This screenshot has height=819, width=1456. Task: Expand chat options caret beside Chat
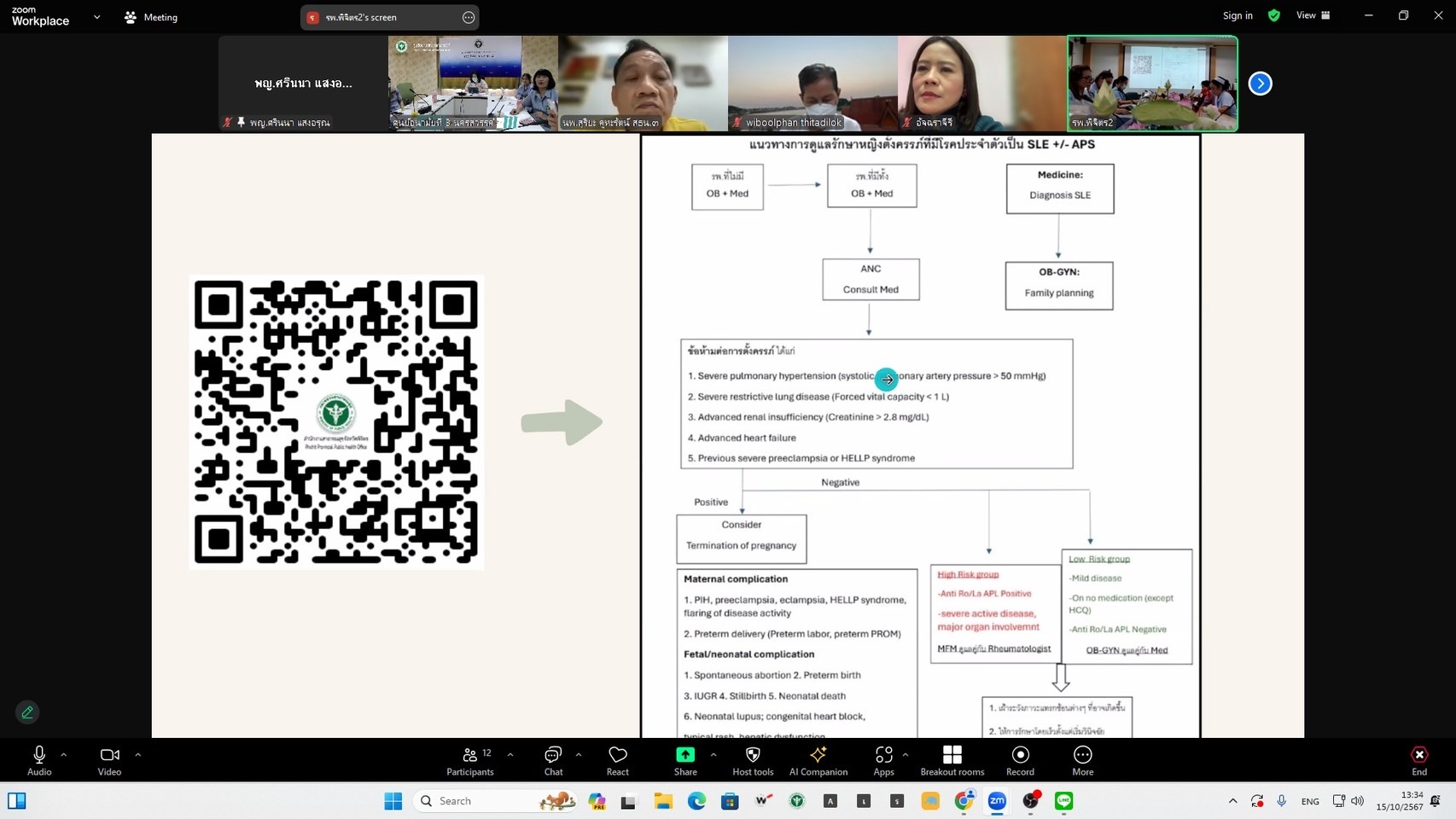pos(579,754)
